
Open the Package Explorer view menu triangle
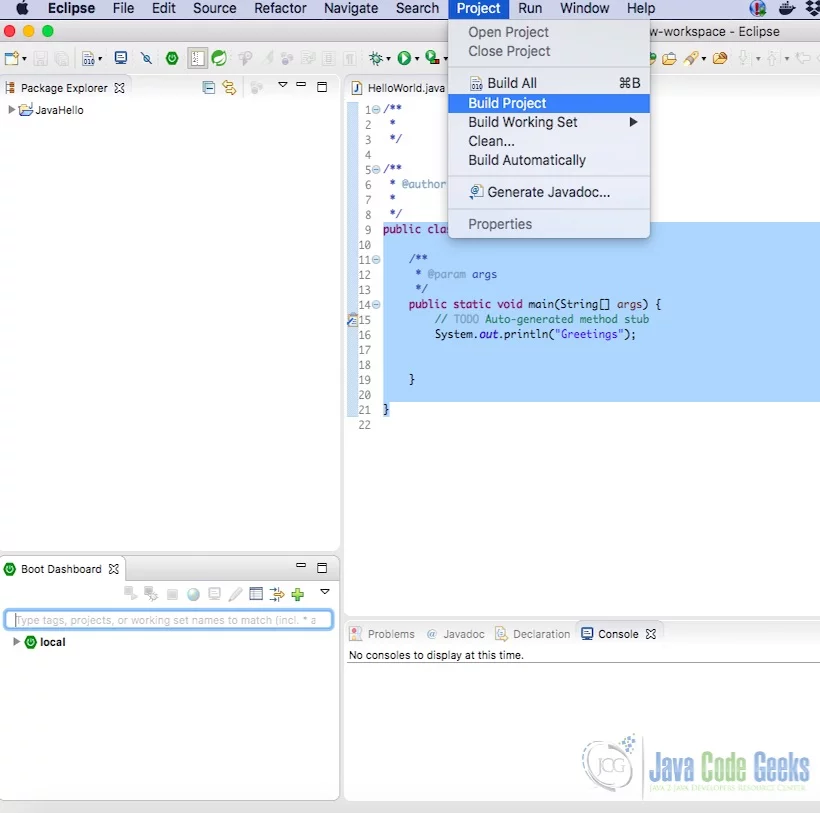282,84
